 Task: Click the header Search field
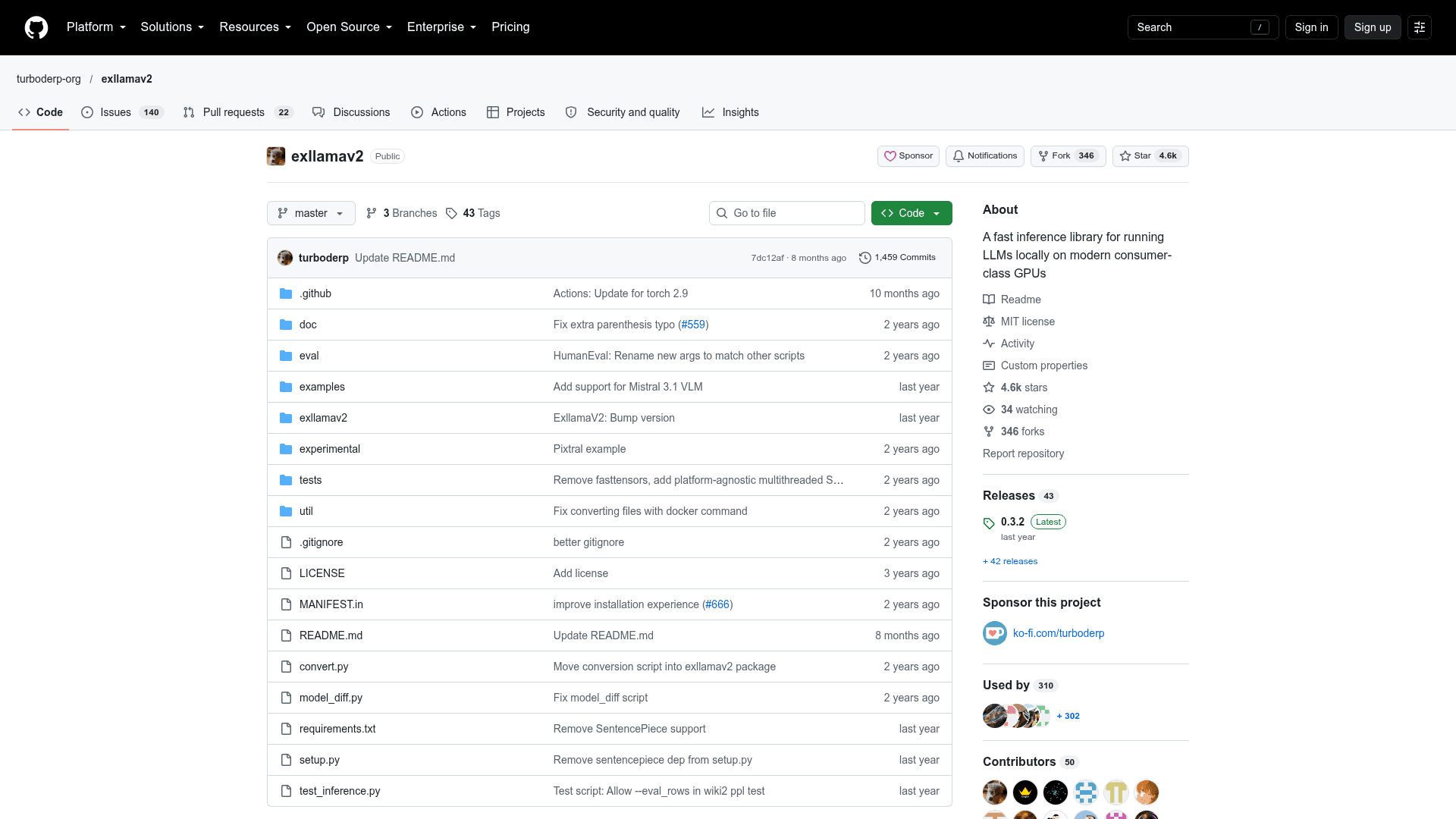coord(1203,27)
